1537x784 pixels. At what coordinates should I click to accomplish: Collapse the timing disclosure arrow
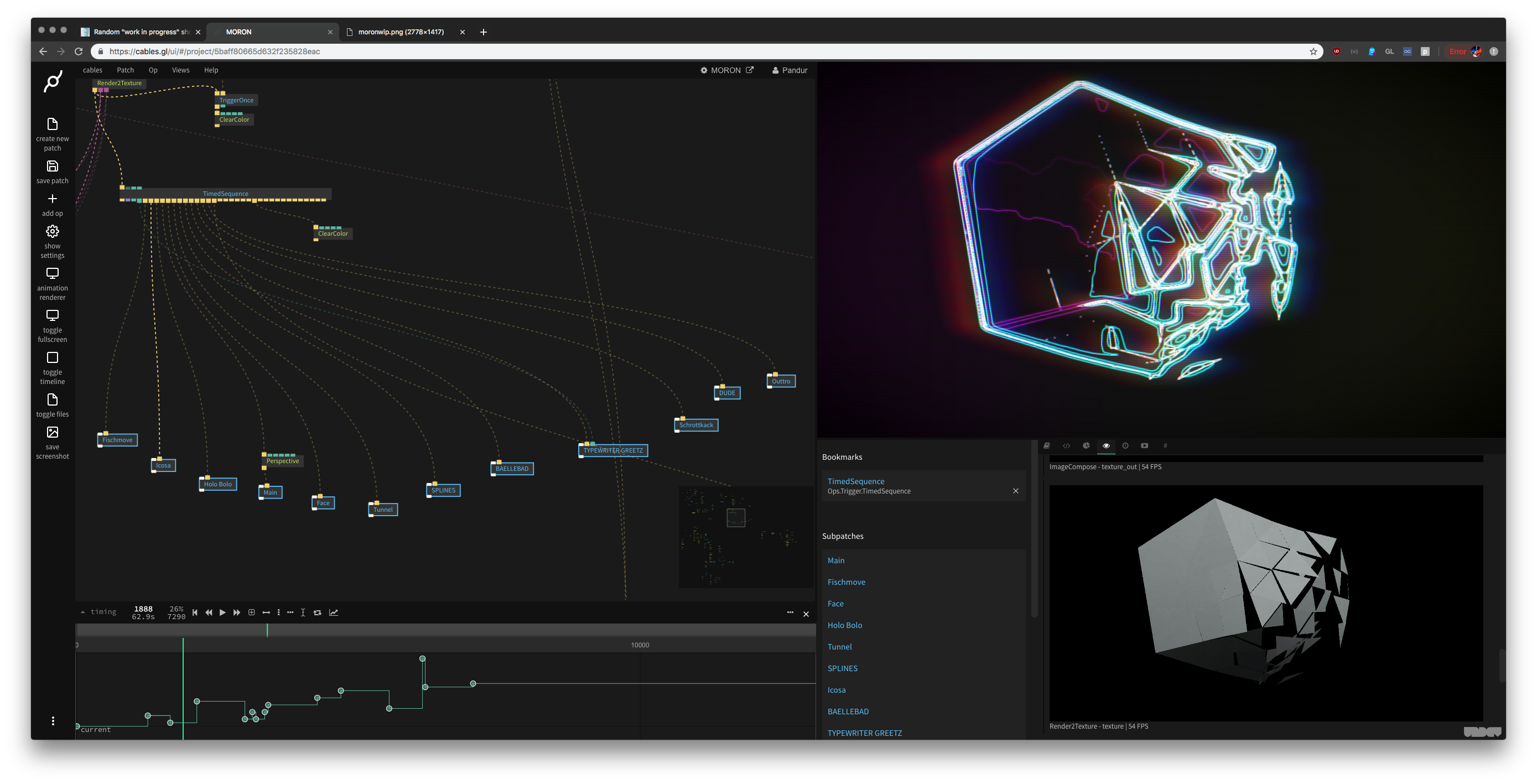pos(82,611)
